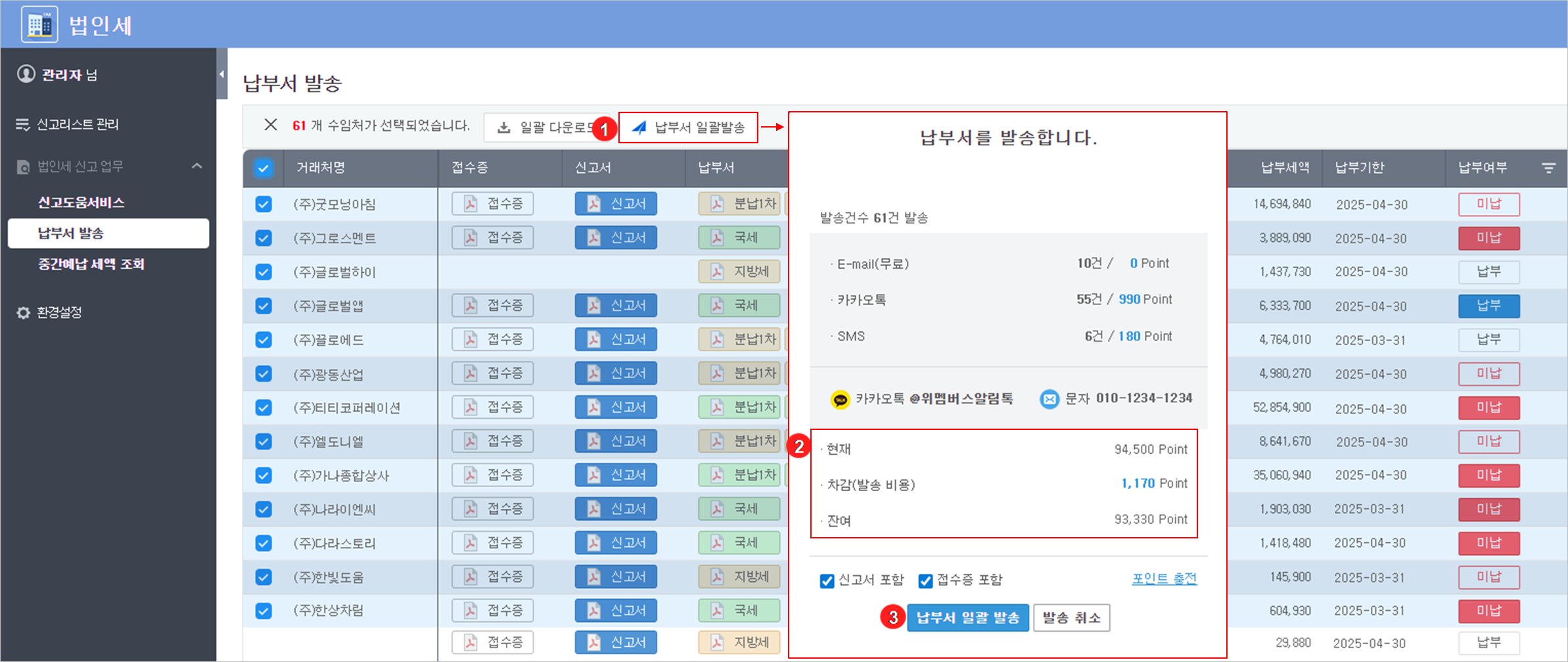Open 접수증 PDF for (주)끌로에드
The width and height of the screenshot is (1568, 662).
(x=492, y=339)
